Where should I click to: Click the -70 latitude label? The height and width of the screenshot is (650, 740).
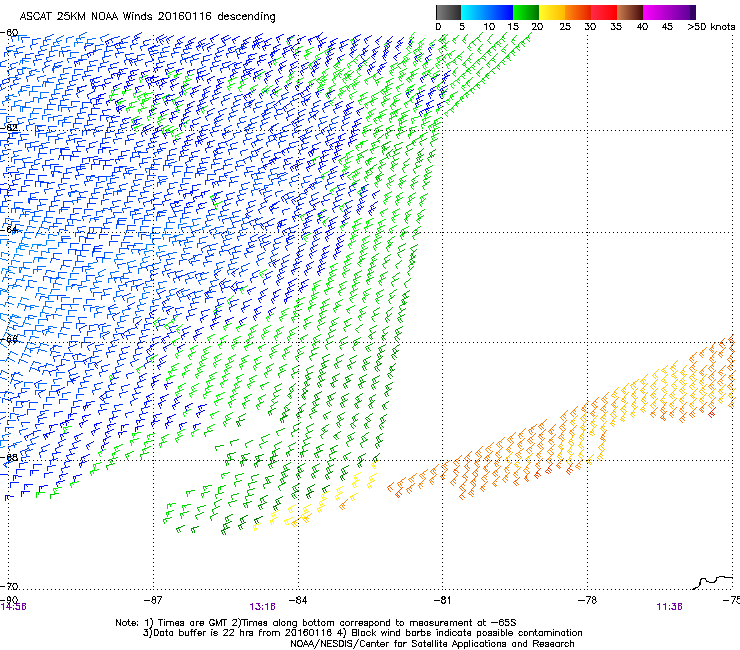click(9, 586)
